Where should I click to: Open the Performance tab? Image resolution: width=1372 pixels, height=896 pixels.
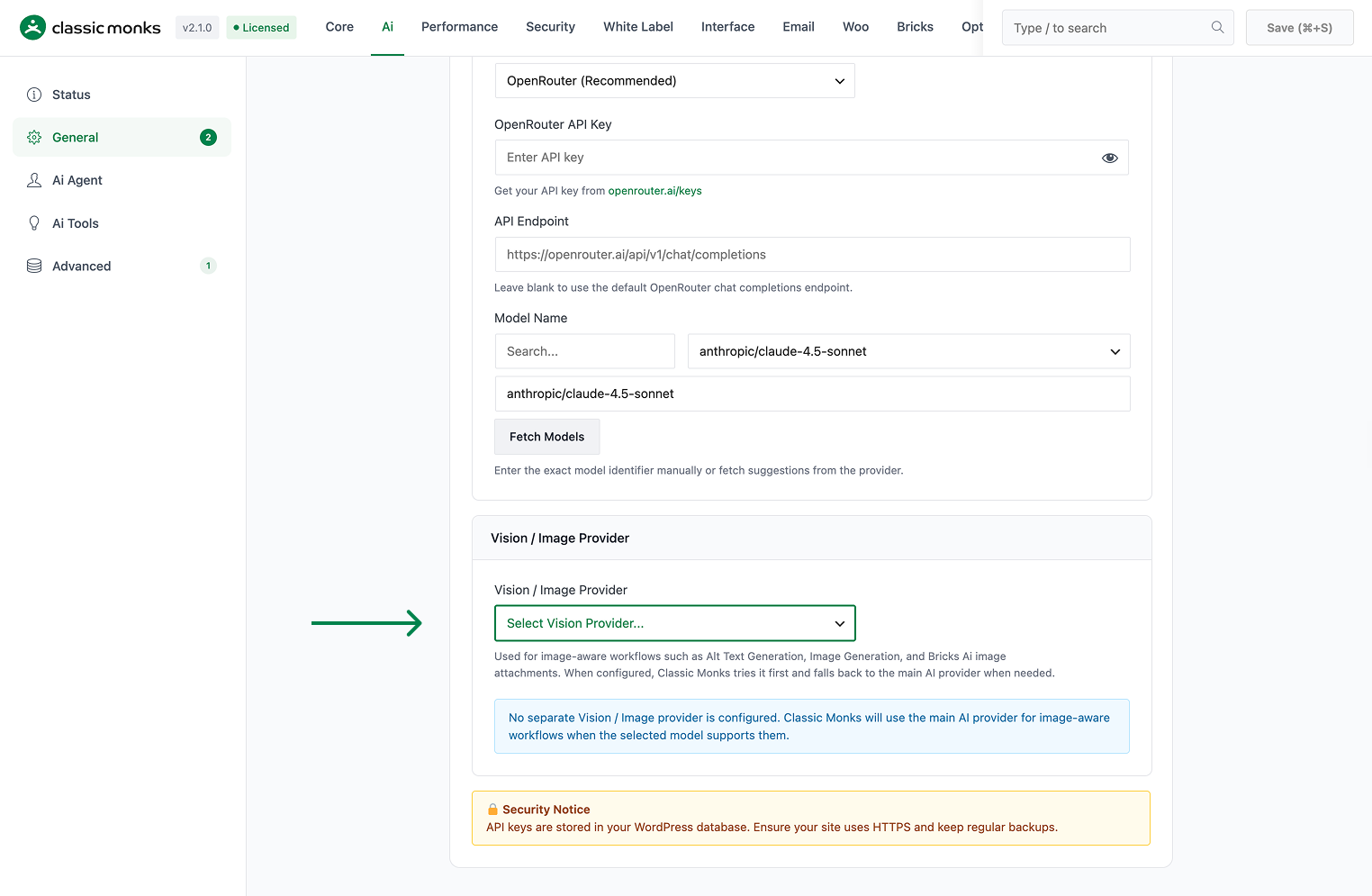click(459, 27)
